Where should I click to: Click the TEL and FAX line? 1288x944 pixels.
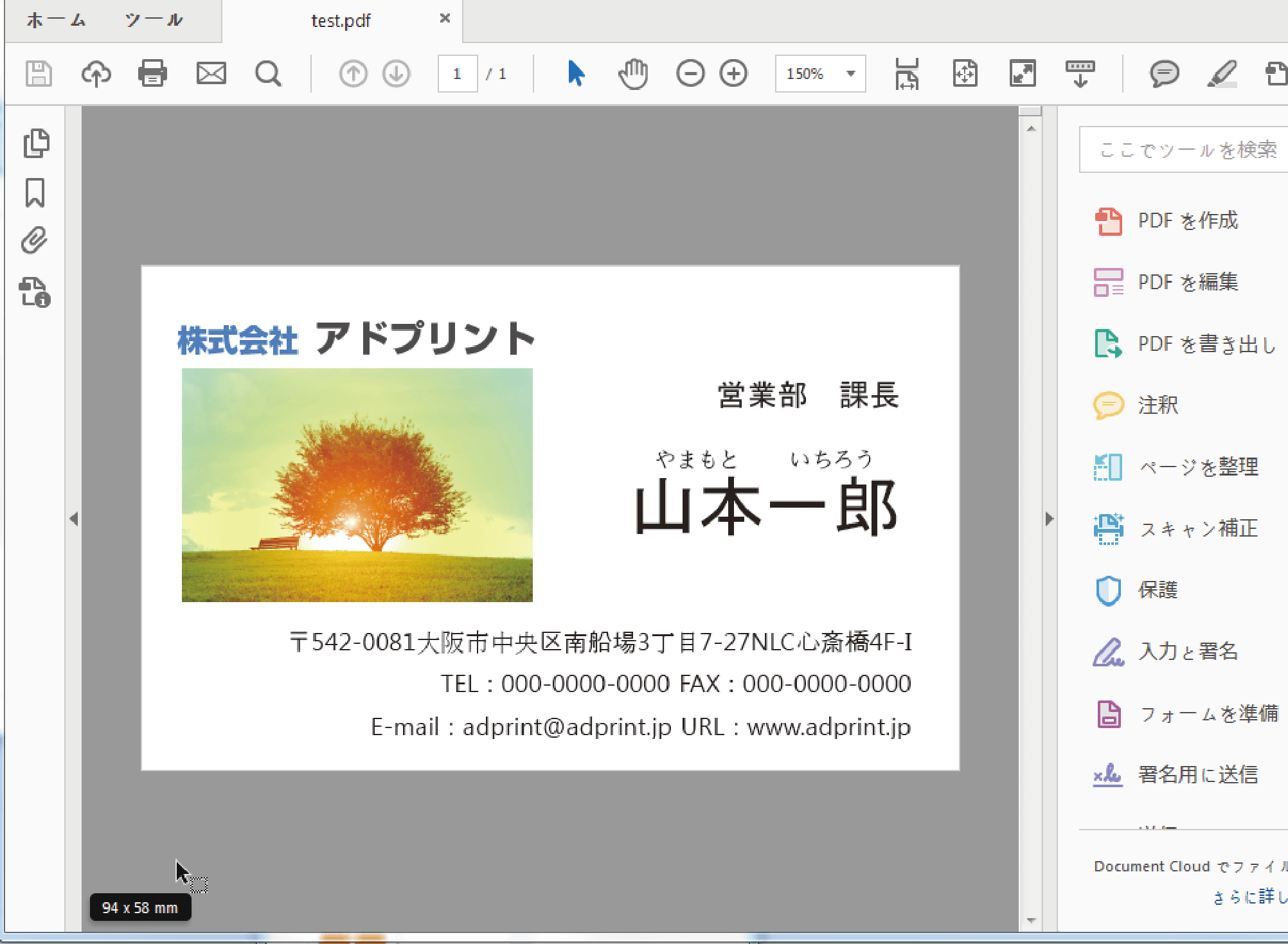pos(675,684)
